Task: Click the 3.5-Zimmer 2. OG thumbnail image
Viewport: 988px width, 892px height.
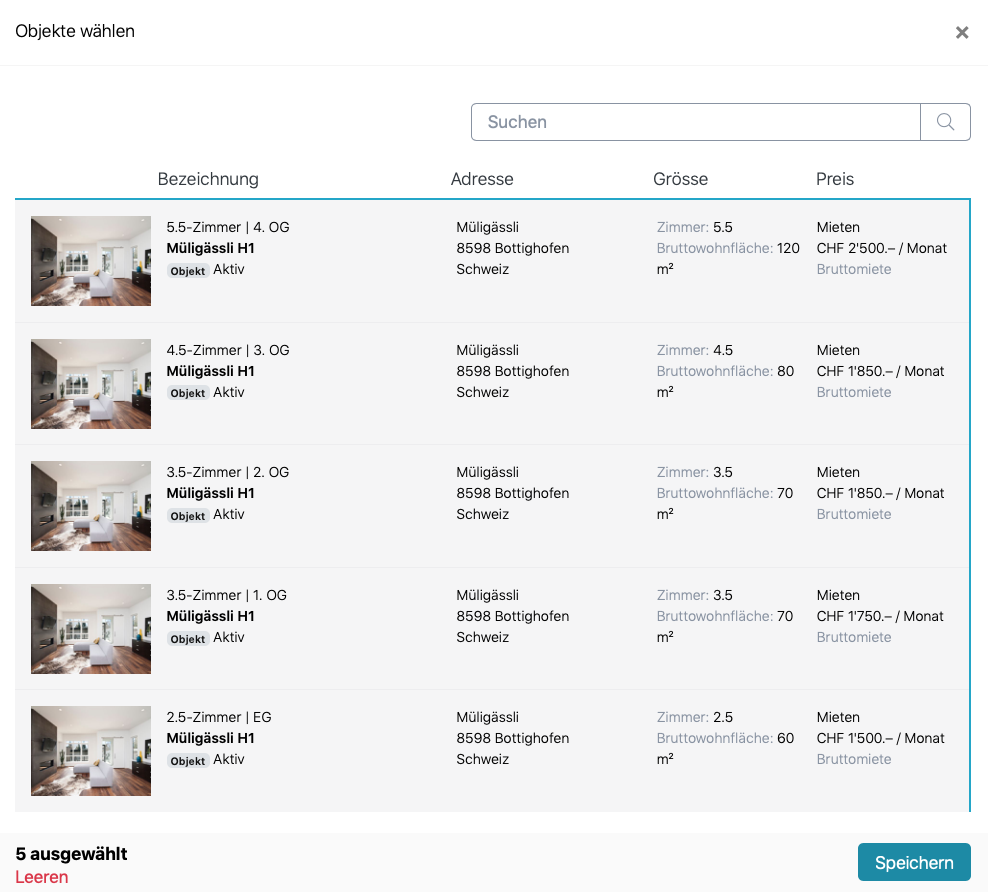Action: tap(91, 506)
